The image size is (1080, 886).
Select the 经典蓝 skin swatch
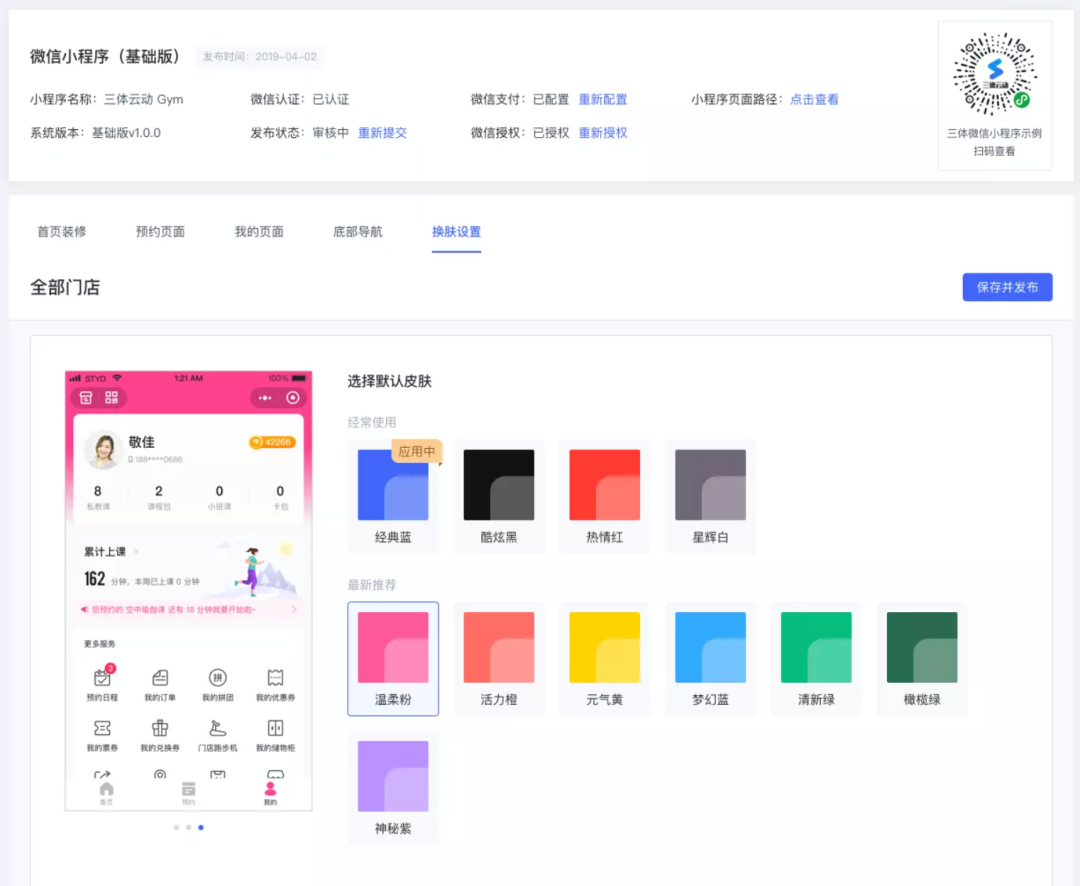coord(393,496)
